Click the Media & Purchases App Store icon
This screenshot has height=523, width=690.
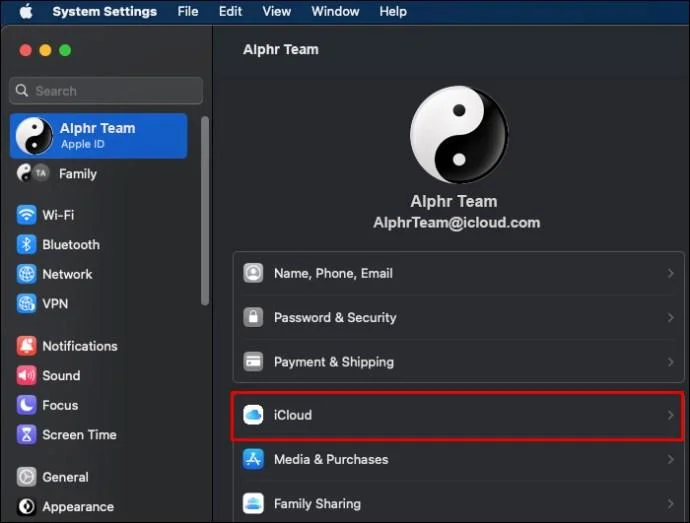[253, 459]
